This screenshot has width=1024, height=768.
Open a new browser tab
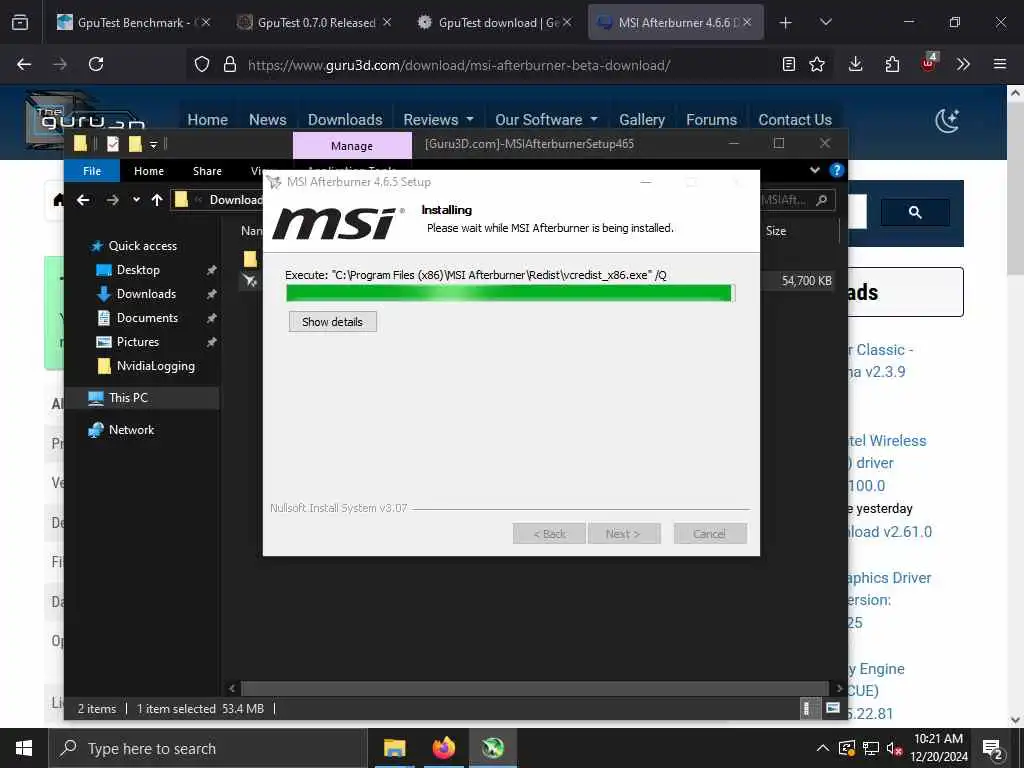click(786, 23)
